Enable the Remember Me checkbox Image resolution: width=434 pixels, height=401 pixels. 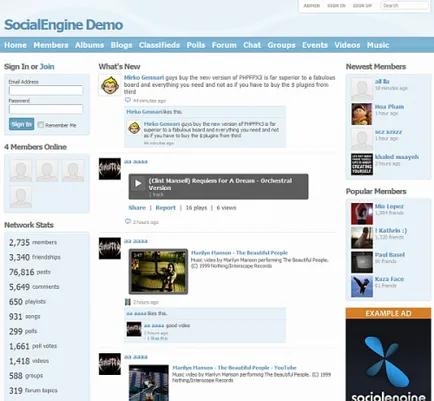41,125
